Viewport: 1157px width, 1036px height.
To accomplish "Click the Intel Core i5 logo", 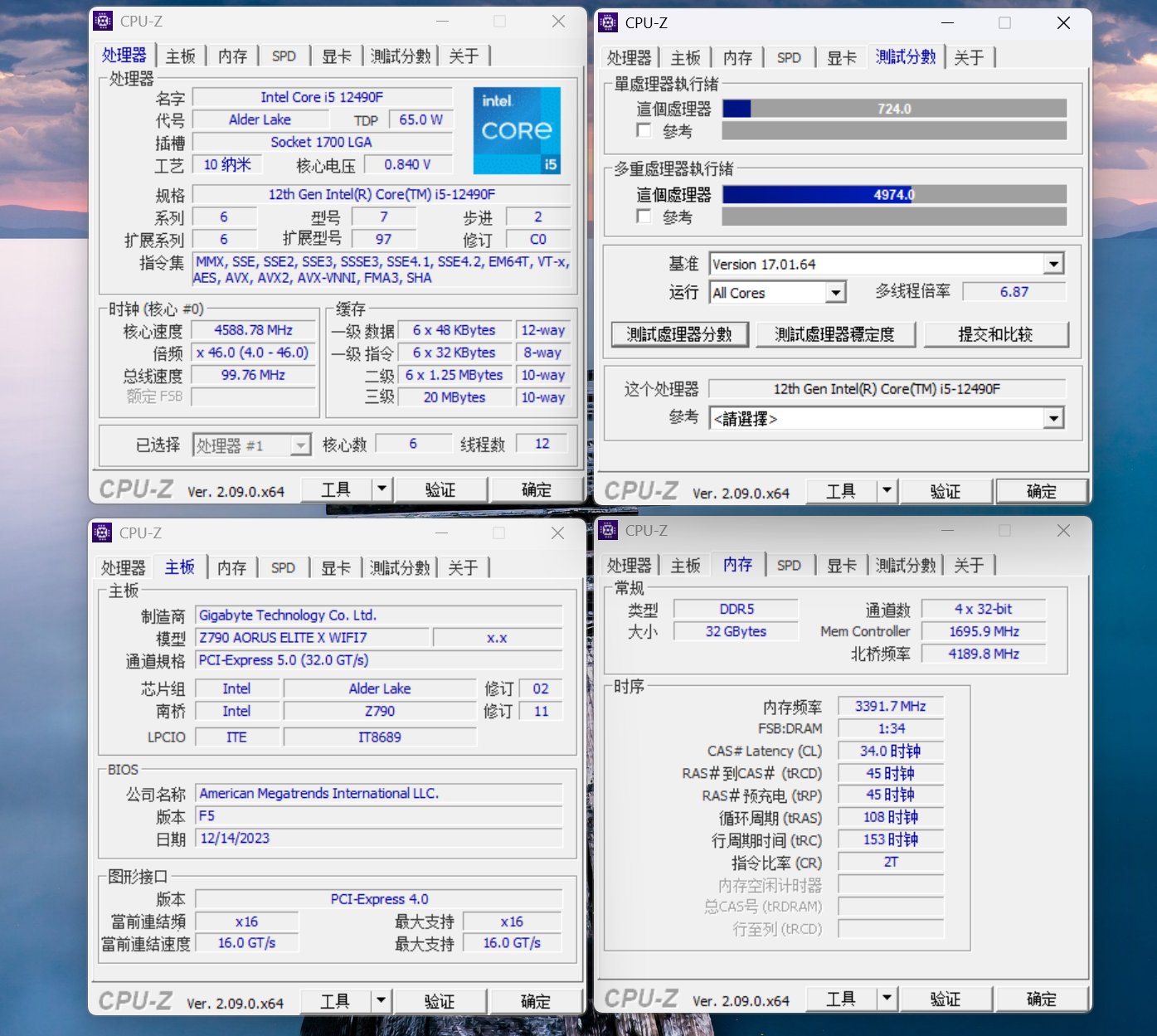I will (517, 130).
